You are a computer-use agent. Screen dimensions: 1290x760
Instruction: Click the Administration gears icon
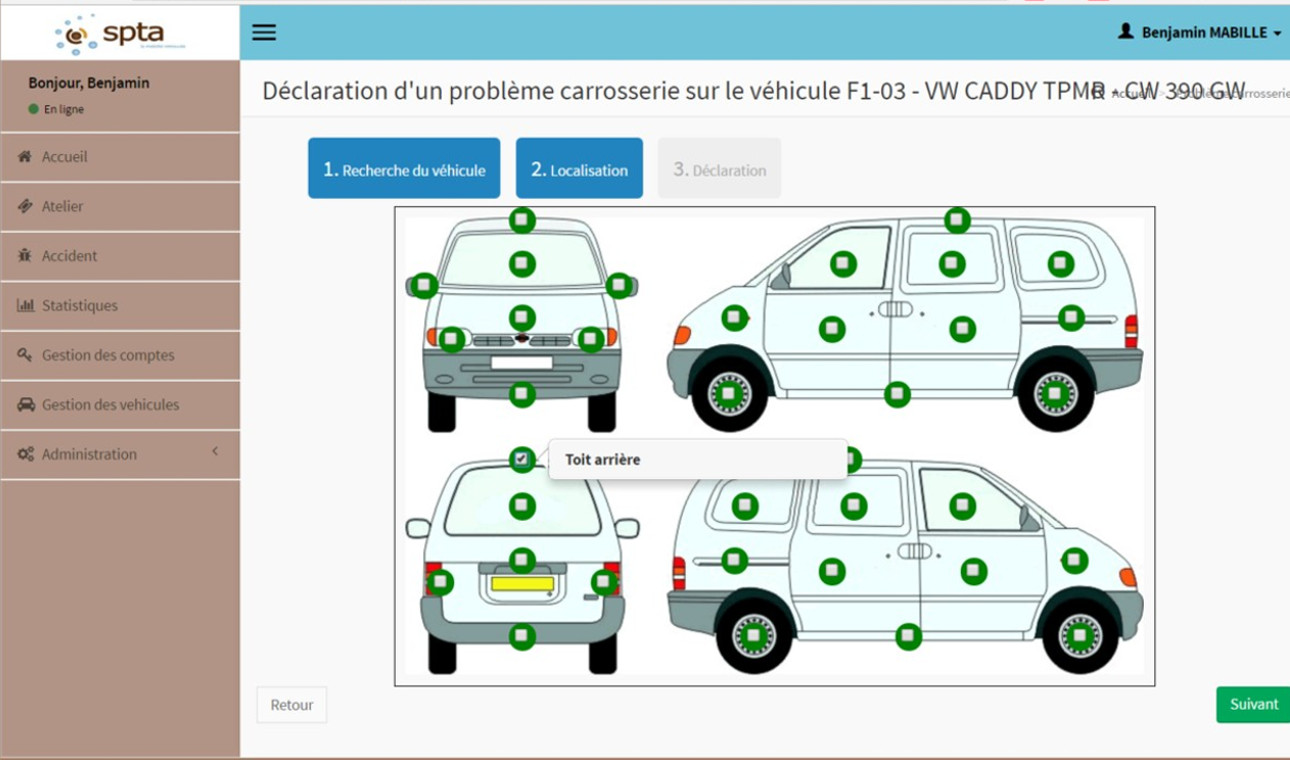coord(26,454)
